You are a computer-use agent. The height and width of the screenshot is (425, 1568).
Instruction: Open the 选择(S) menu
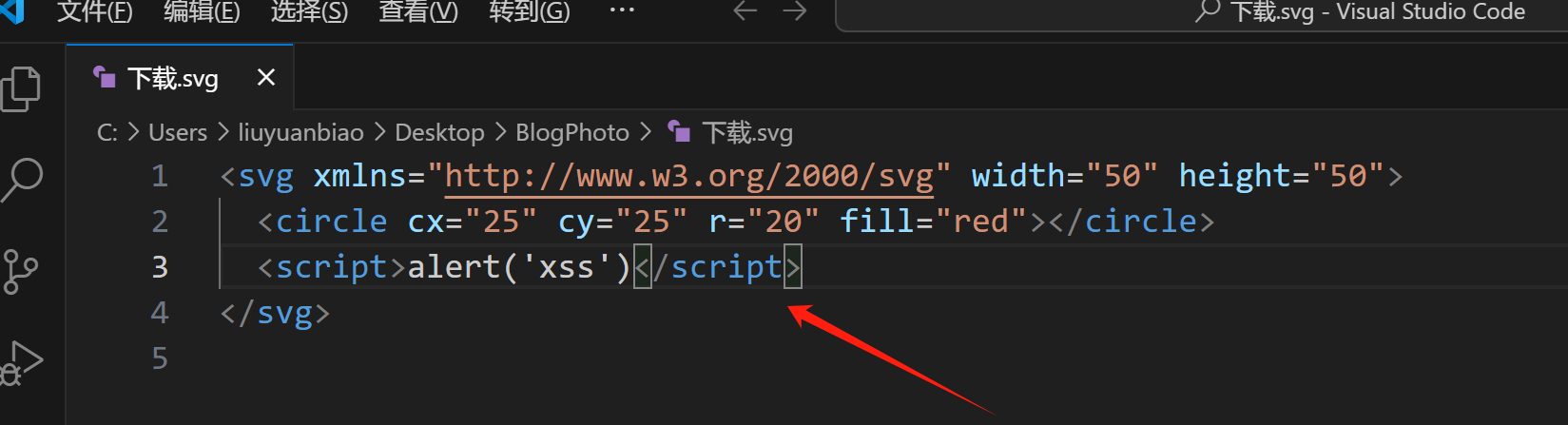click(309, 11)
